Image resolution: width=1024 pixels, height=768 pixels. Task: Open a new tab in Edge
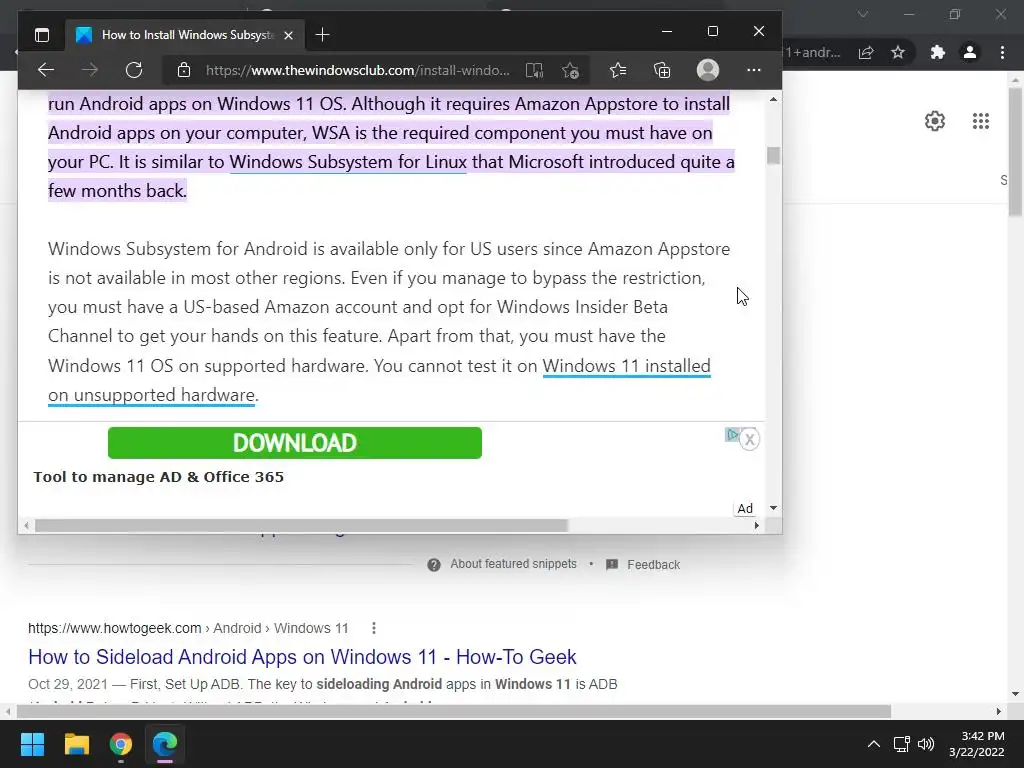point(322,35)
